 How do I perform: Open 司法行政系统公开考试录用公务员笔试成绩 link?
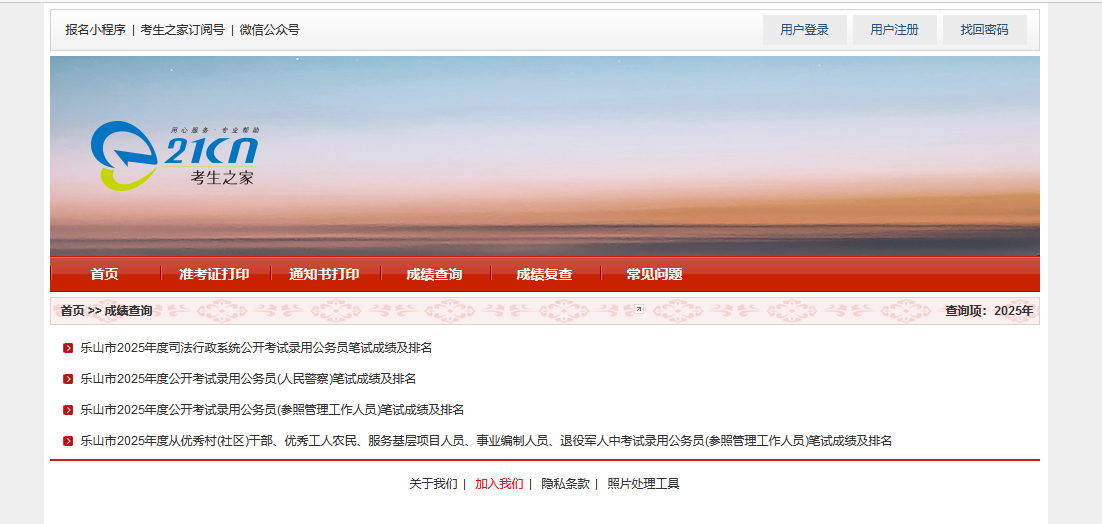point(256,348)
